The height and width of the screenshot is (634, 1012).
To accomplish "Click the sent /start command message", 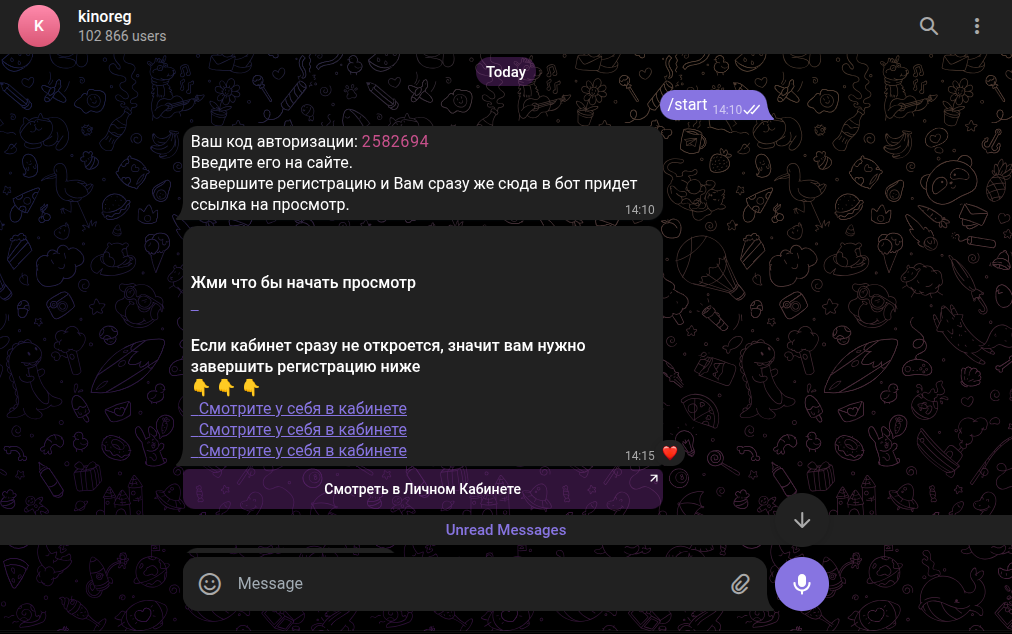I will pyautogui.click(x=714, y=105).
